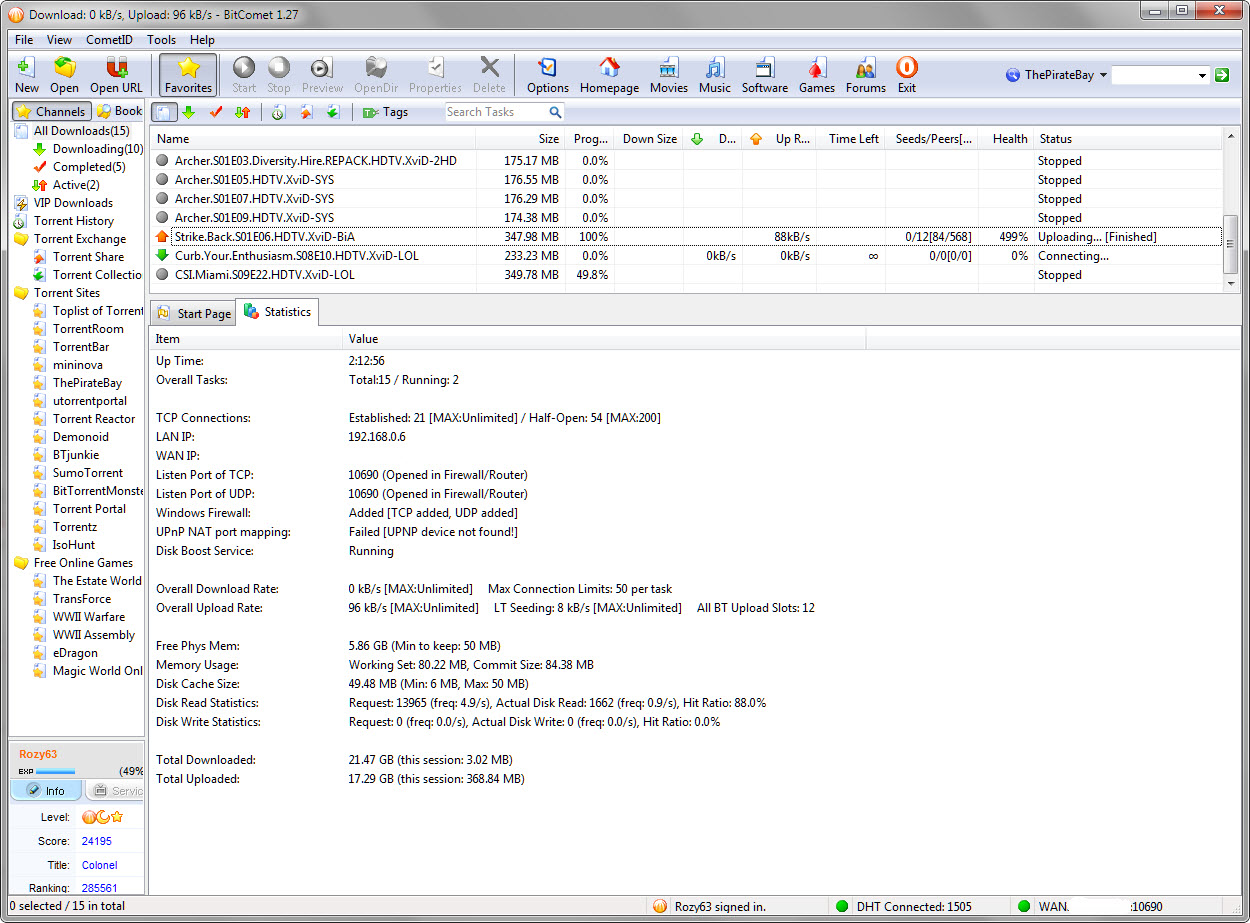The height and width of the screenshot is (923, 1250).
Task: Open the Movies channel
Action: (668, 75)
